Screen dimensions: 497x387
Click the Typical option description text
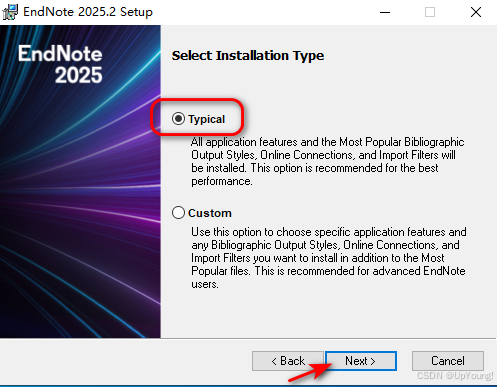pyautogui.click(x=327, y=161)
